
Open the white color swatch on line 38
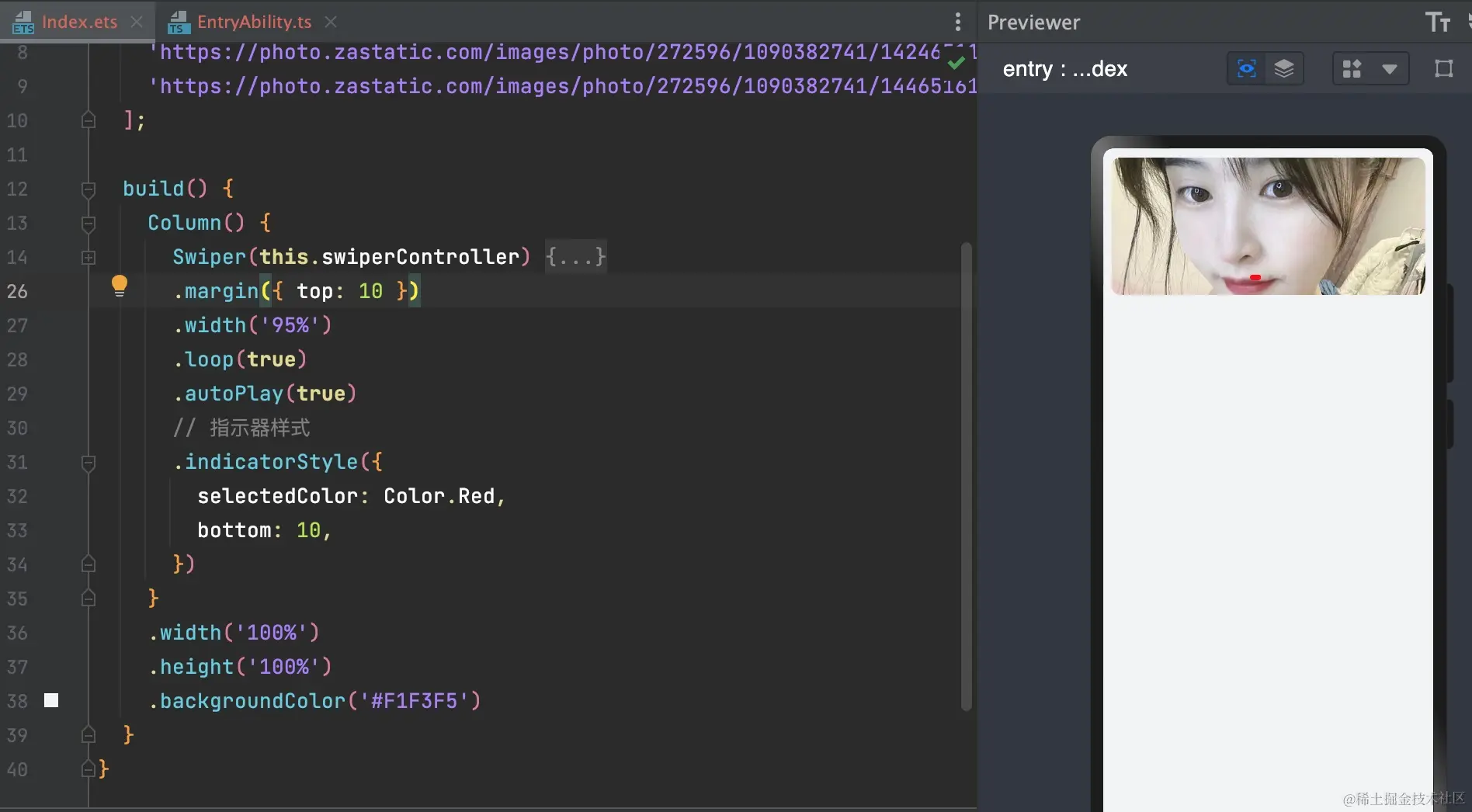[51, 700]
